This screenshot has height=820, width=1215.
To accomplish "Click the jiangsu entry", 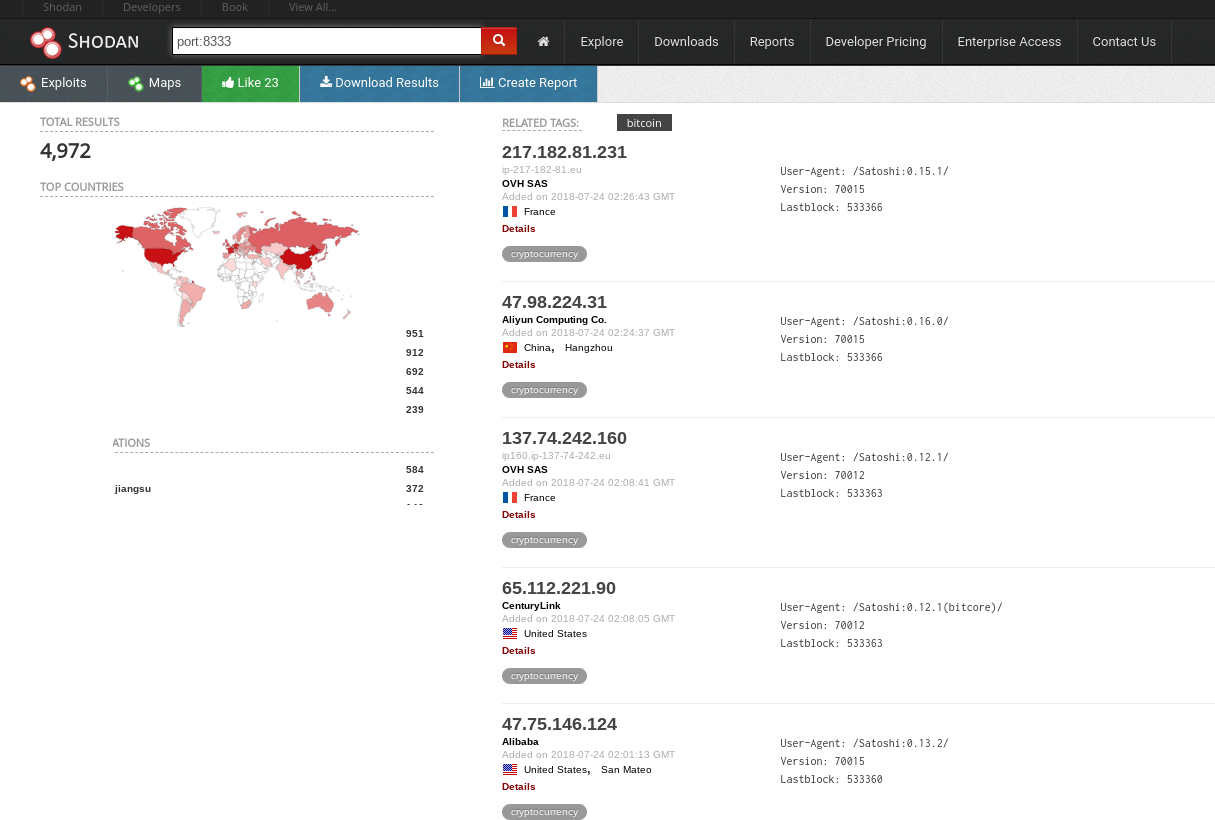I will point(133,489).
